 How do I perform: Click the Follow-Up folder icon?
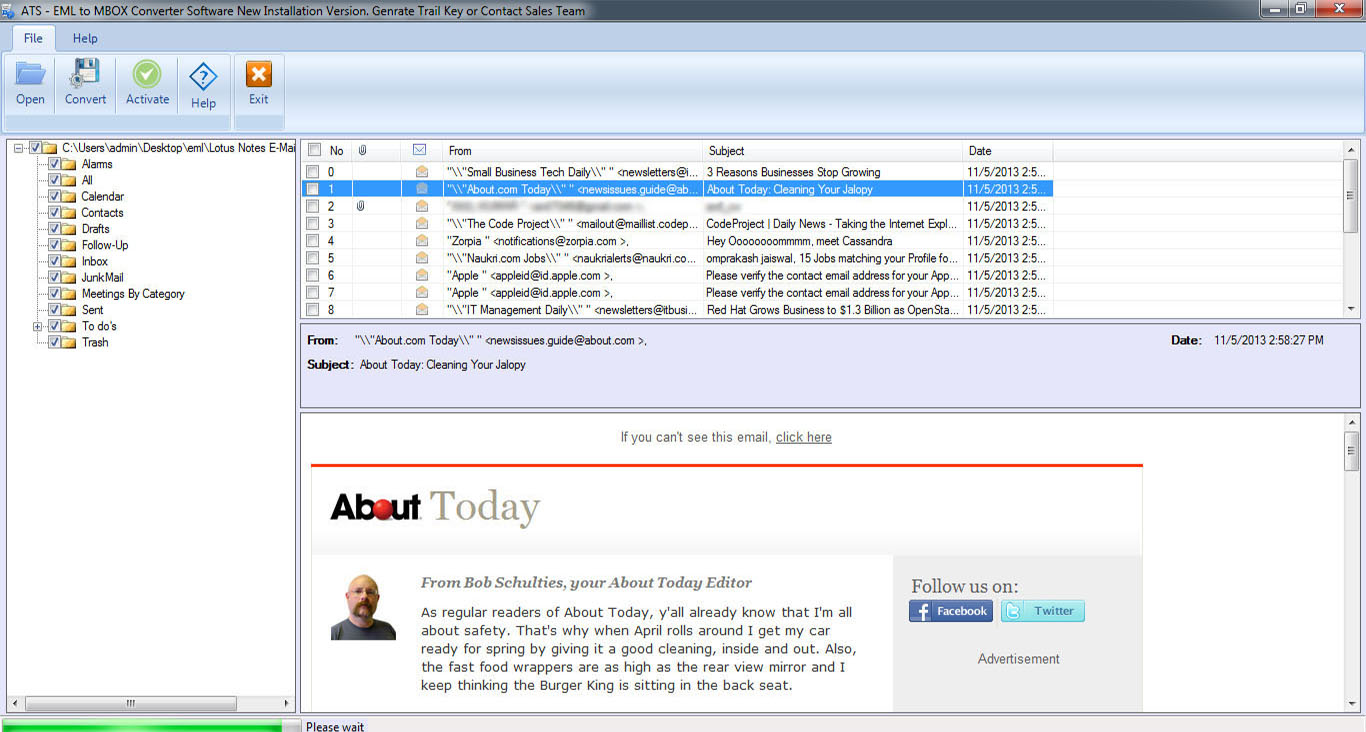[x=70, y=245]
